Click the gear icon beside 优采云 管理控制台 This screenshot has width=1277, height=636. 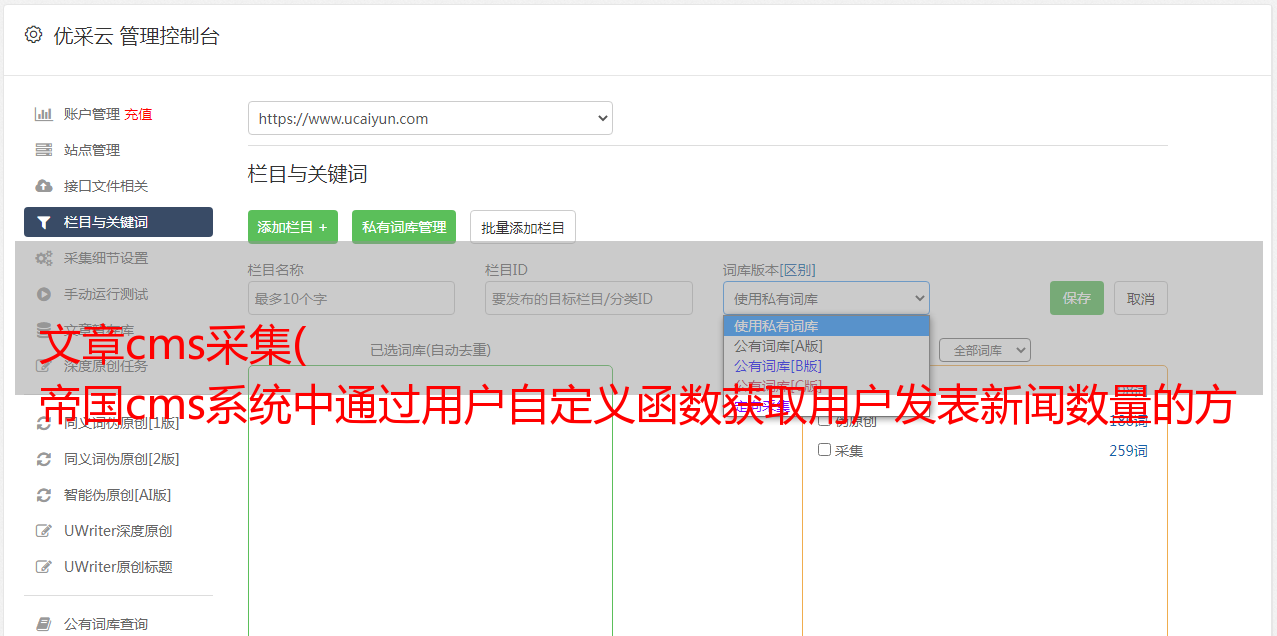tap(33, 35)
